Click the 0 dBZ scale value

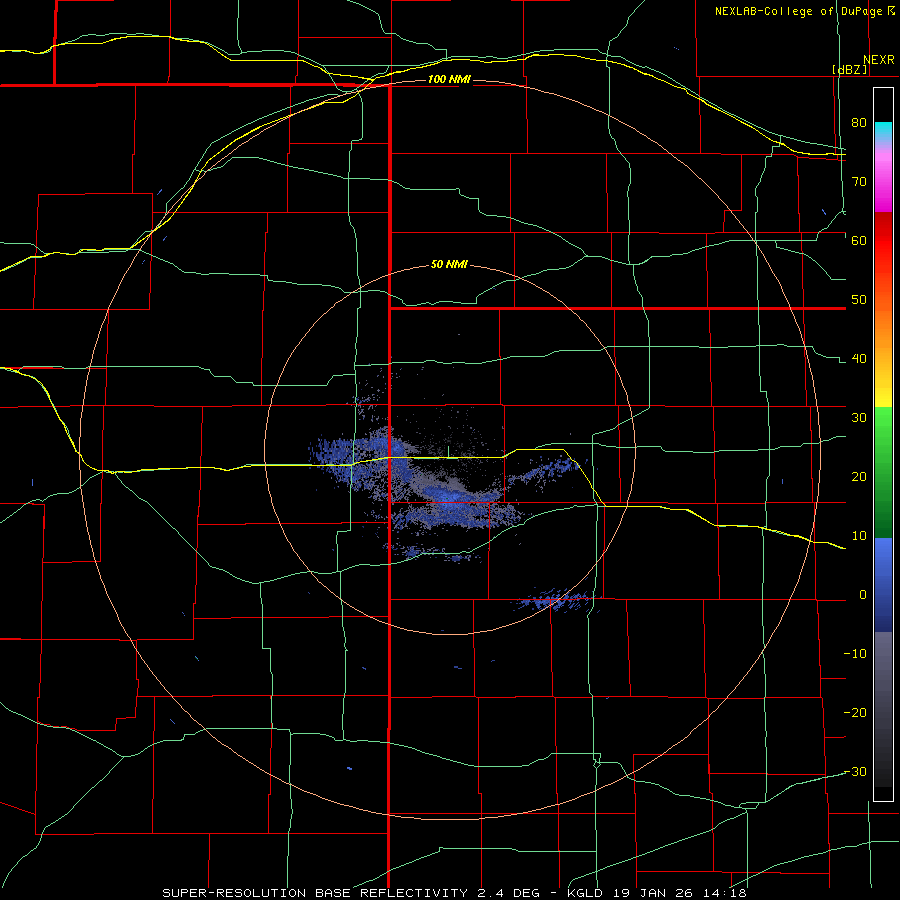click(x=863, y=595)
